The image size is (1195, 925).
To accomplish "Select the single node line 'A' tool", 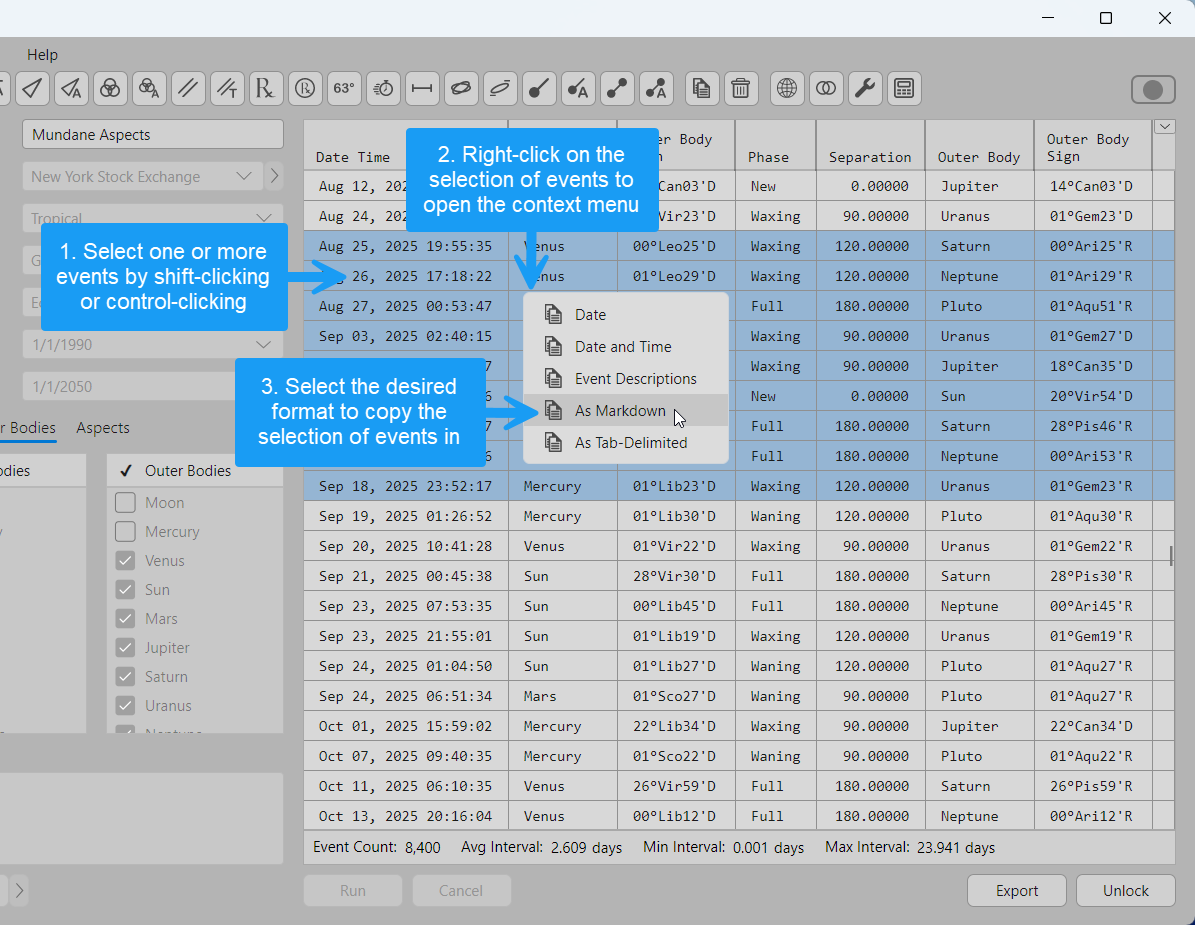I will click(x=578, y=88).
